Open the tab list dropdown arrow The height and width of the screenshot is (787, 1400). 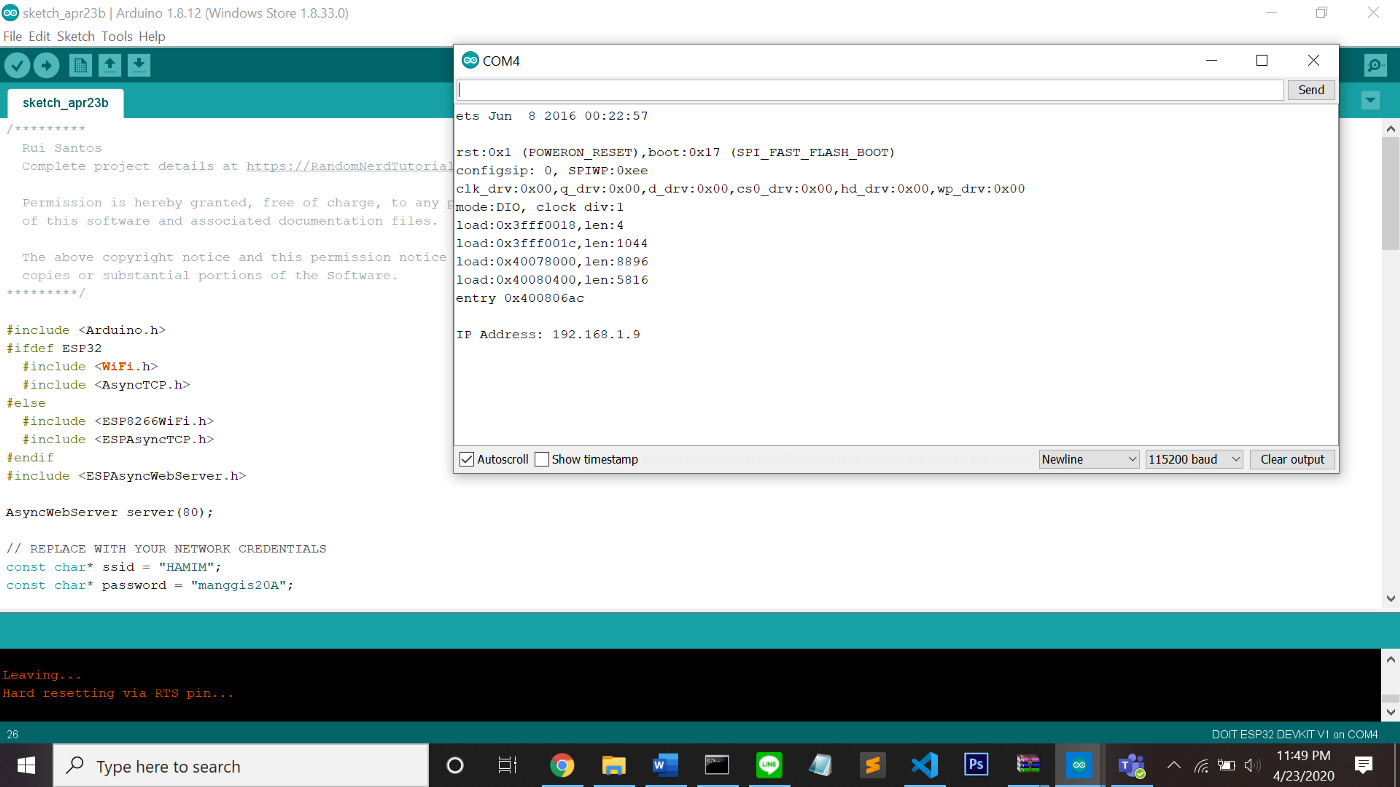(x=1370, y=100)
